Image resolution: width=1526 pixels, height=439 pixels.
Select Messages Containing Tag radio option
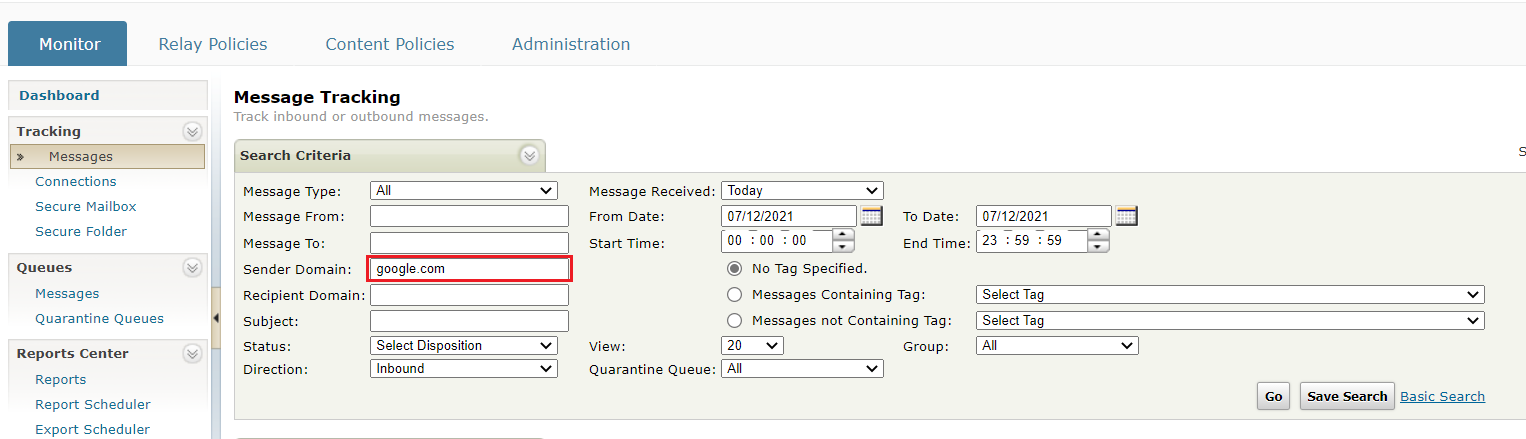735,295
